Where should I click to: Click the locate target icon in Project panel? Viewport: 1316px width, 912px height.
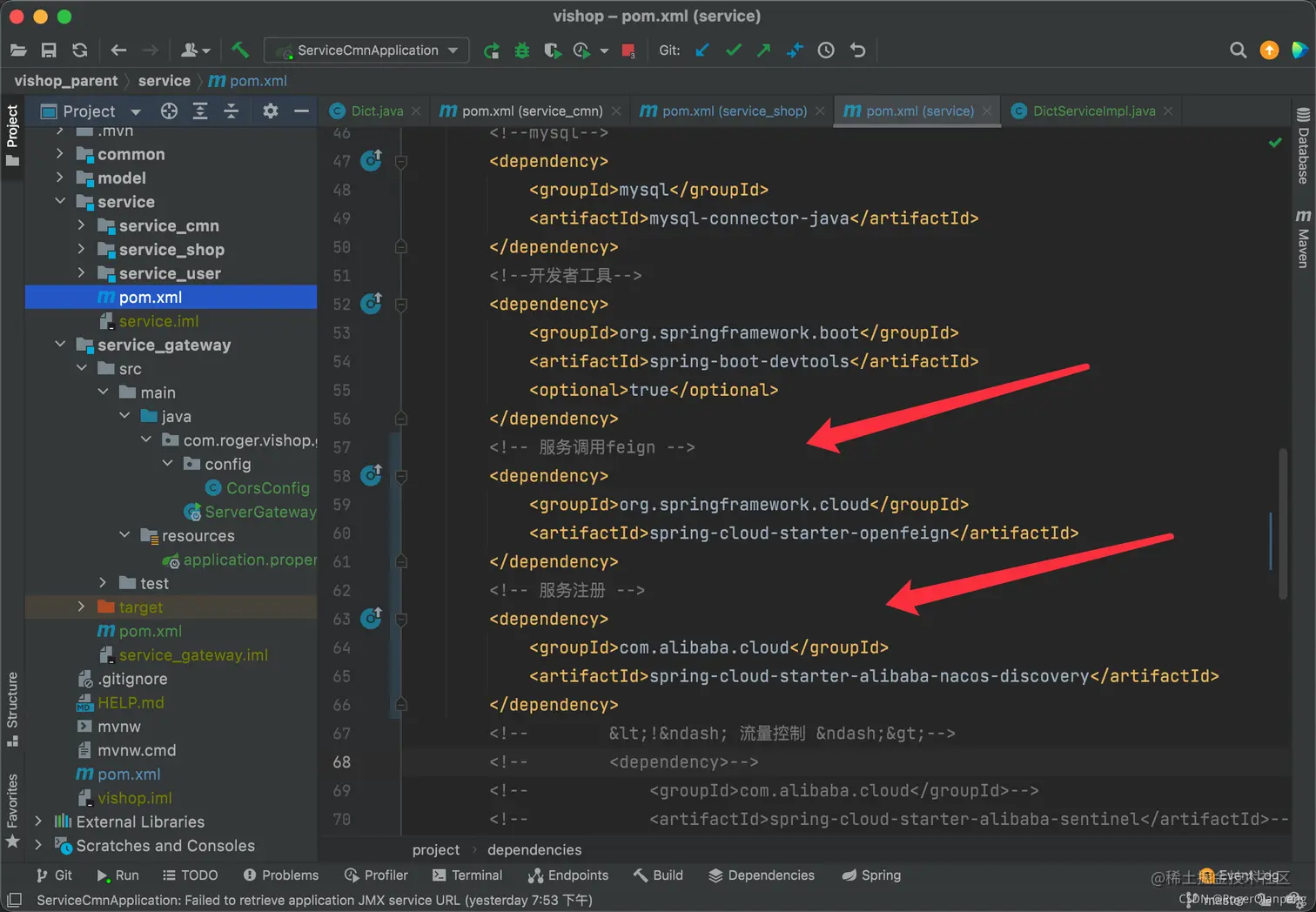(x=169, y=111)
